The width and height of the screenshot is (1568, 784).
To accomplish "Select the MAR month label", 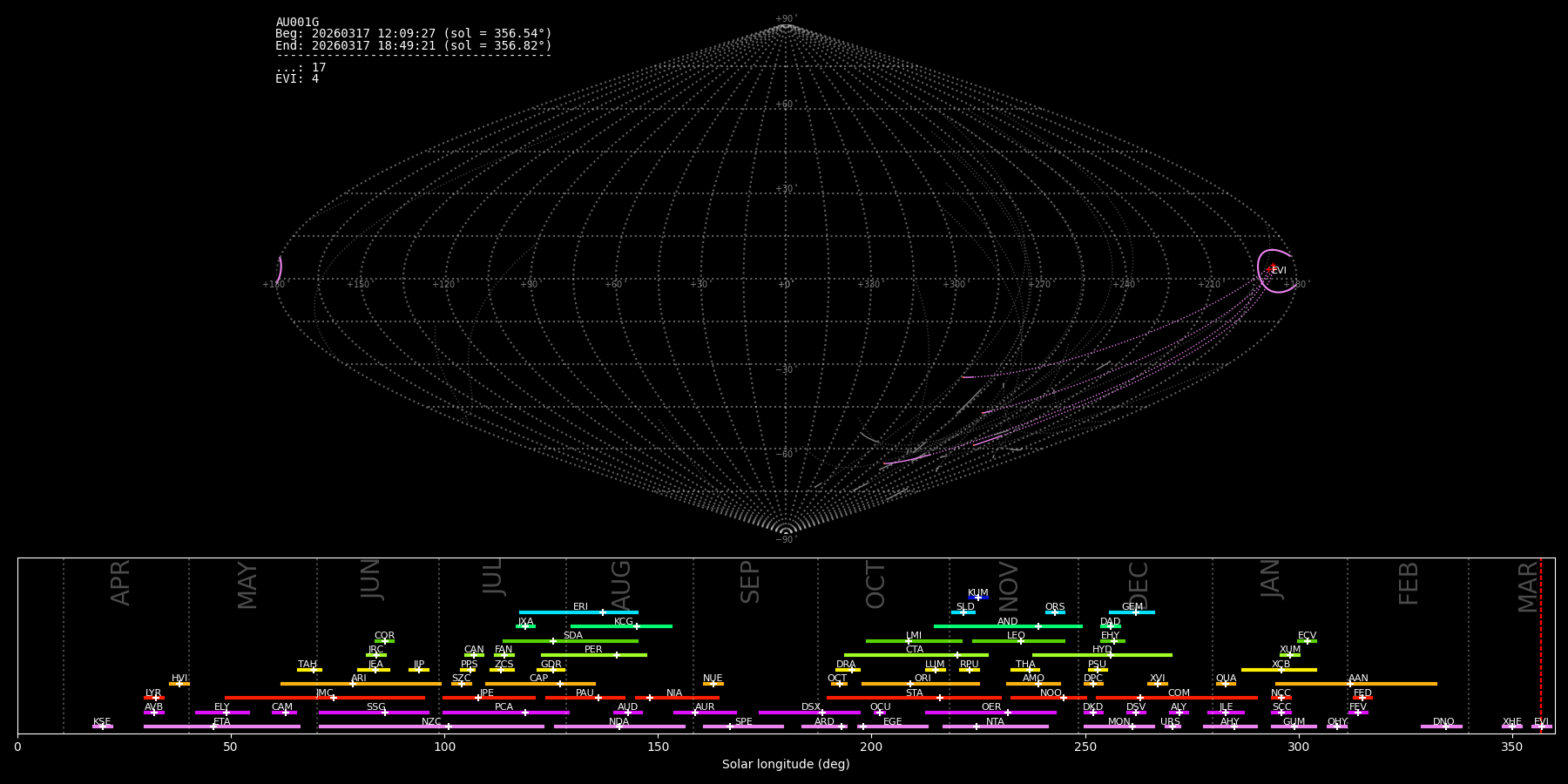I will 1528,587.
